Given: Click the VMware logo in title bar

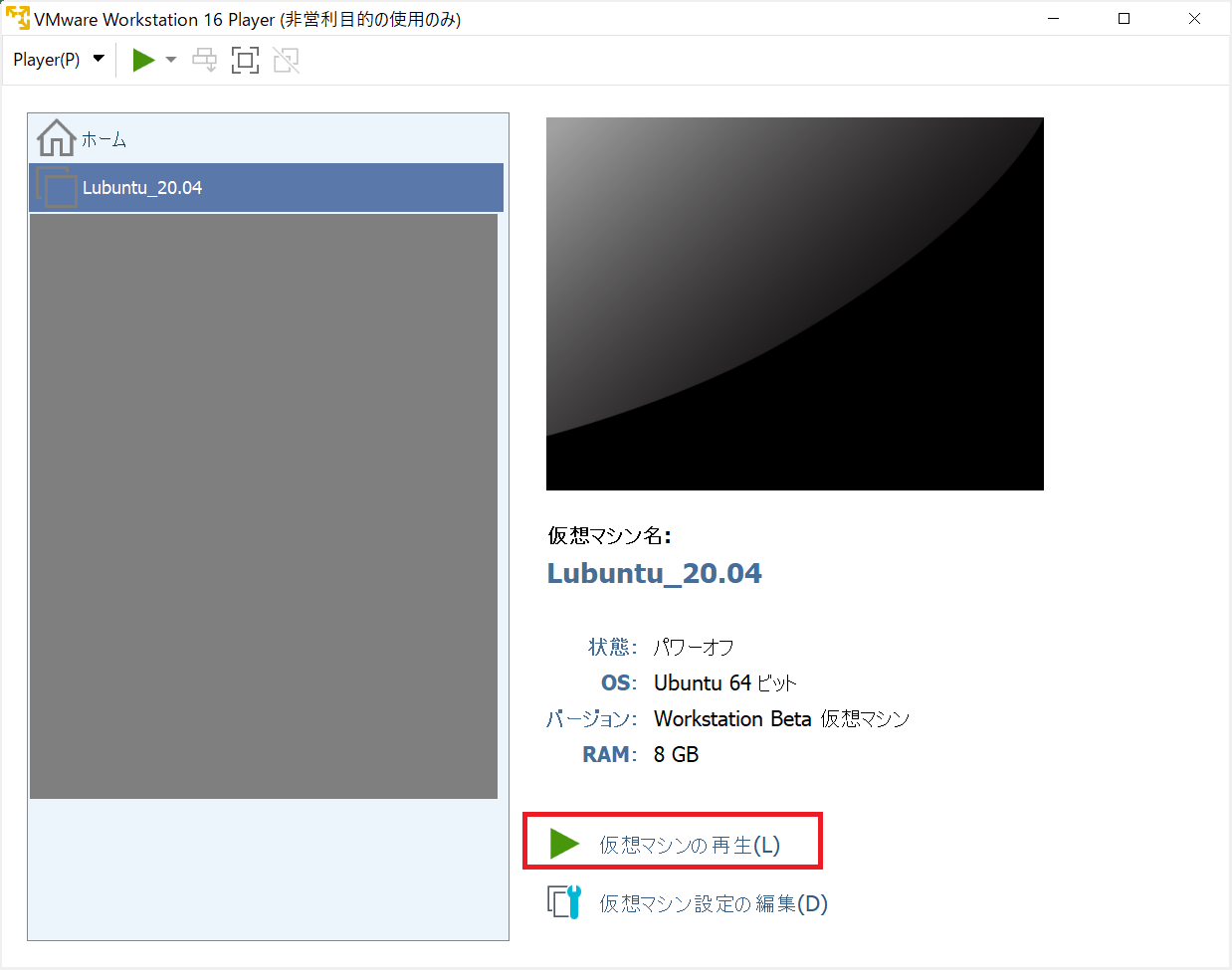Looking at the screenshot, I should click(17, 18).
